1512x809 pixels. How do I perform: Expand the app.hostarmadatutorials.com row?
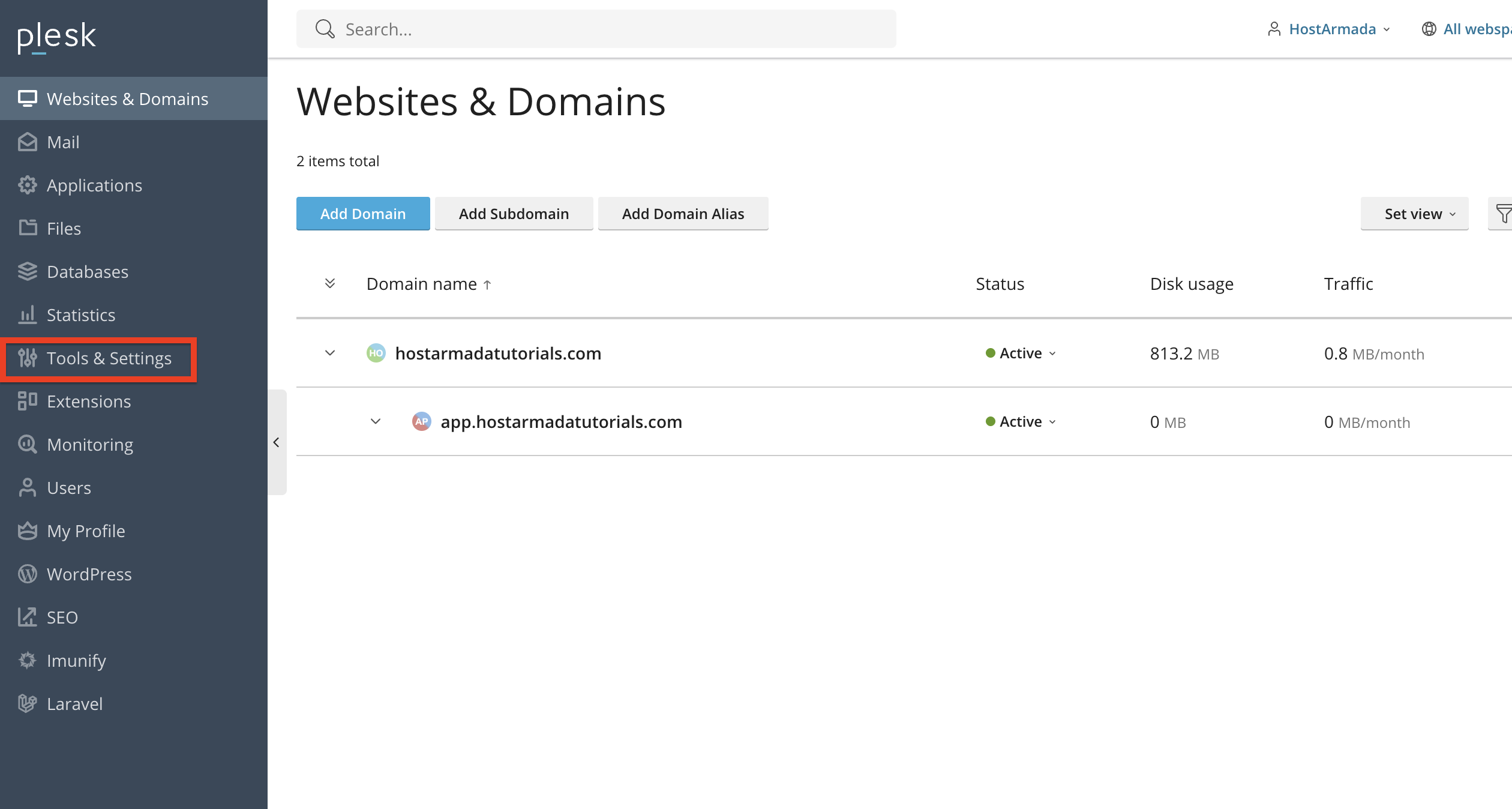376,421
